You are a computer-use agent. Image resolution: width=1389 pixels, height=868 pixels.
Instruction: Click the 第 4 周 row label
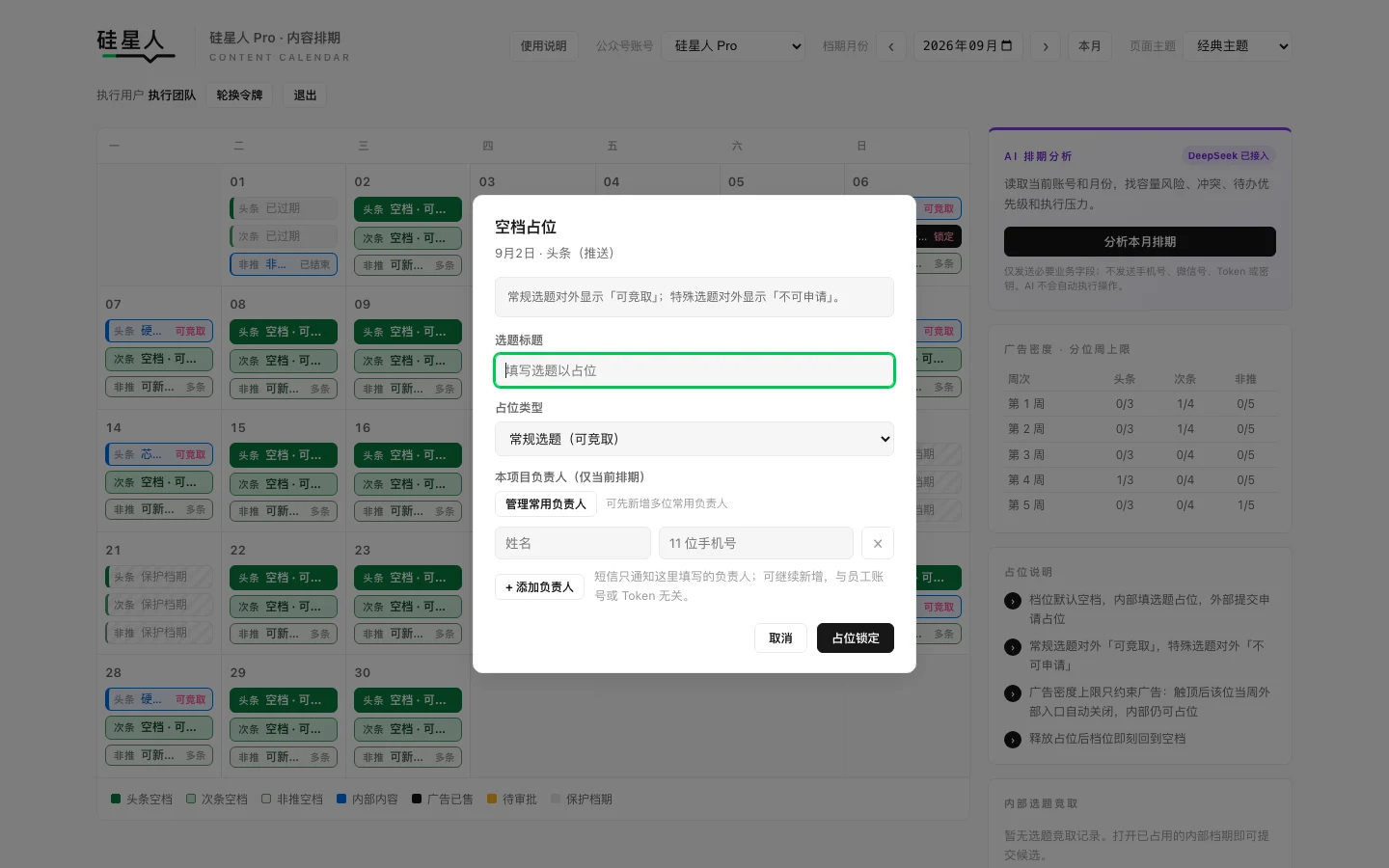pyautogui.click(x=1026, y=480)
